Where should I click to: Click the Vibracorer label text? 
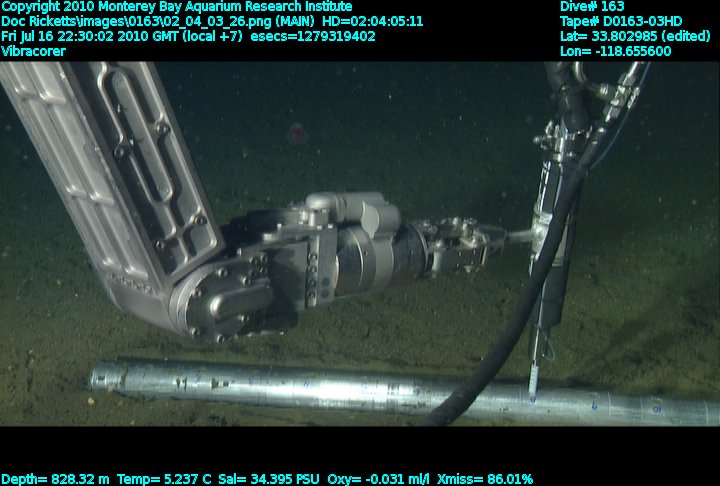[33, 51]
